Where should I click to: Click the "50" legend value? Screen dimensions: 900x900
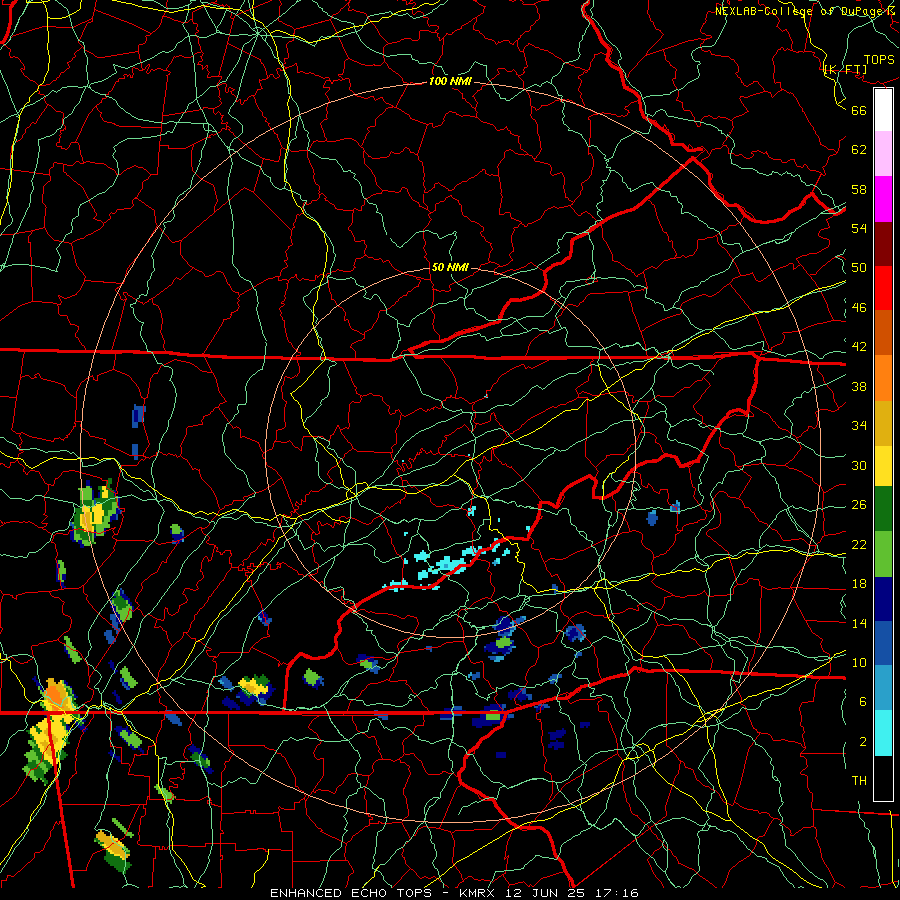click(859, 268)
